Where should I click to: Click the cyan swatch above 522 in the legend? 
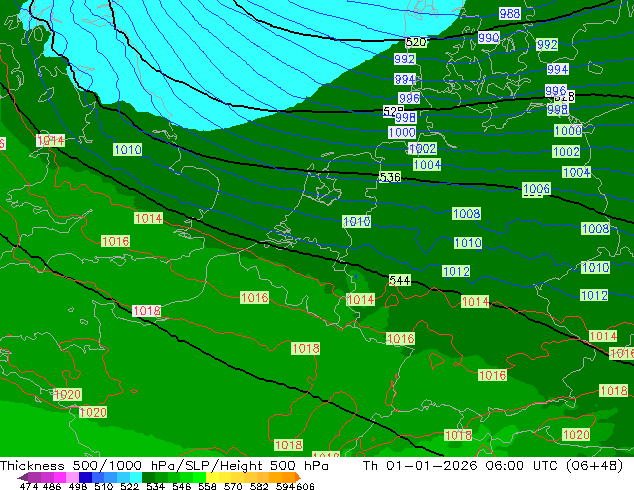(x=135, y=477)
